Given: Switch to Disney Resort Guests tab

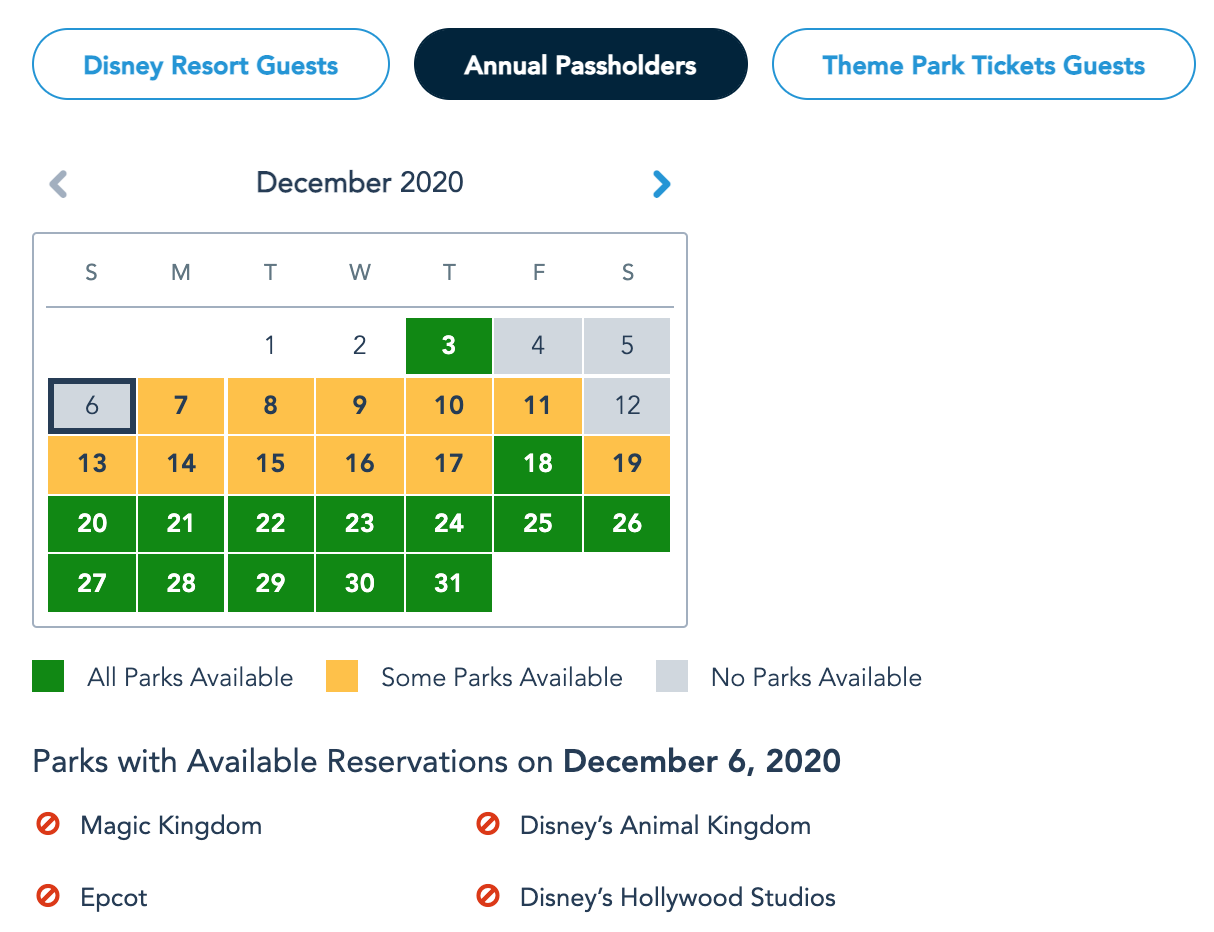Looking at the screenshot, I should click(211, 66).
